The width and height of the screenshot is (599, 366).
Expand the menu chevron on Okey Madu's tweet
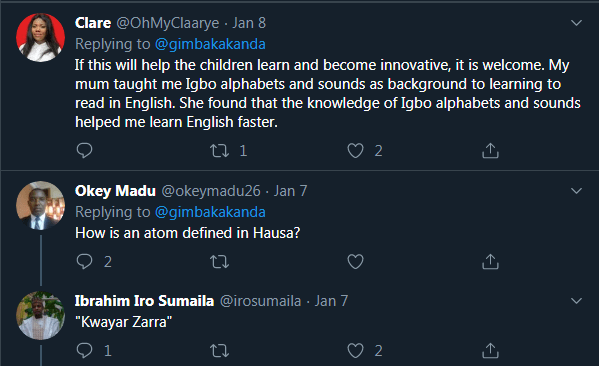point(576,191)
